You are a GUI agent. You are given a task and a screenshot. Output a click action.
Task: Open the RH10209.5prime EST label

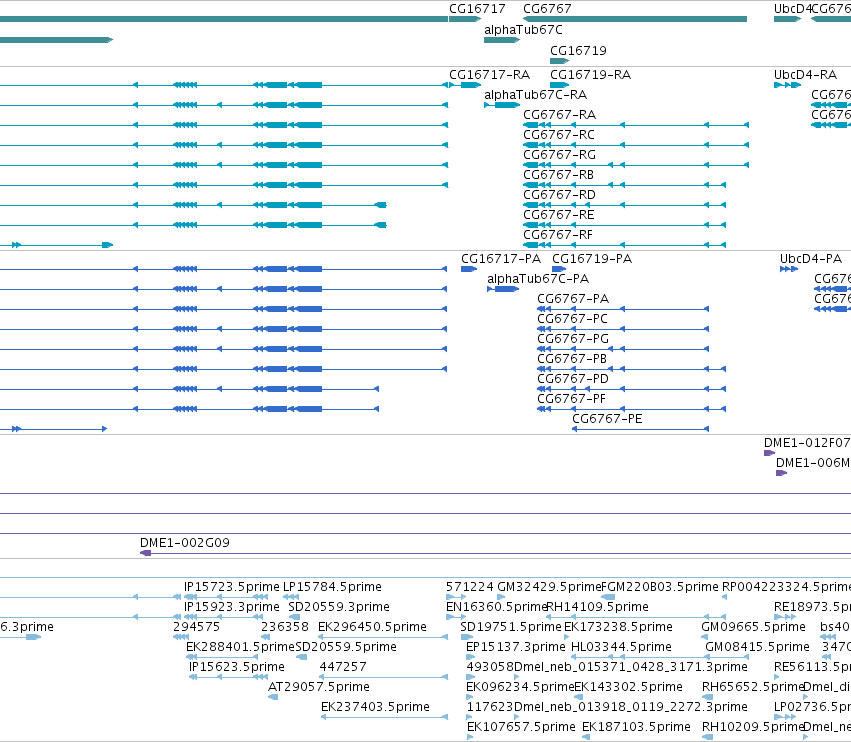coord(753,727)
